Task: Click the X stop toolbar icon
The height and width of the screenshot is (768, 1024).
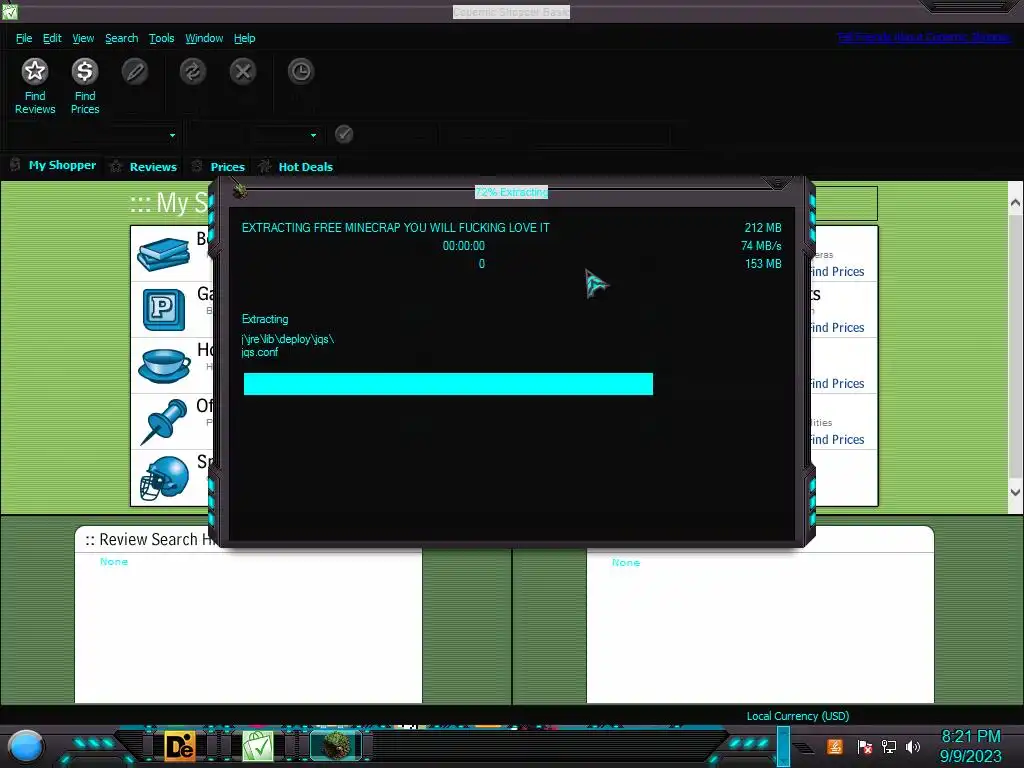Action: click(243, 71)
